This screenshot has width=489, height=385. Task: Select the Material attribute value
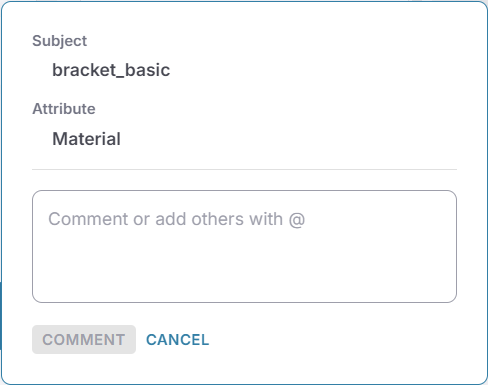coord(86,139)
